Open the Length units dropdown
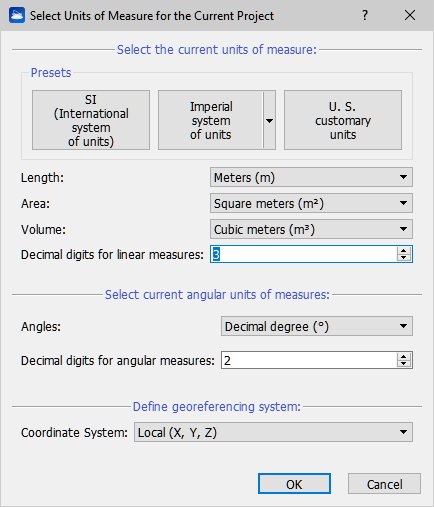Image resolution: width=434 pixels, height=507 pixels. [311, 177]
